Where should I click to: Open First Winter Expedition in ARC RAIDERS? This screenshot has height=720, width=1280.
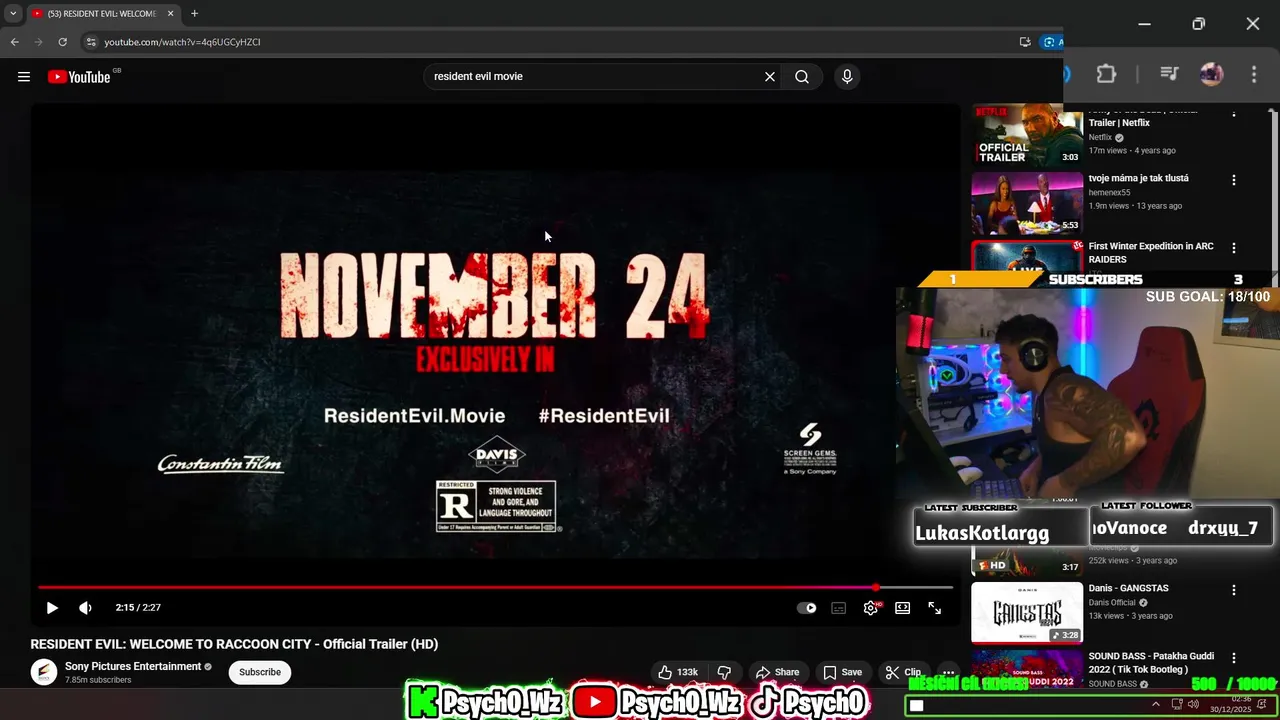point(1149,253)
